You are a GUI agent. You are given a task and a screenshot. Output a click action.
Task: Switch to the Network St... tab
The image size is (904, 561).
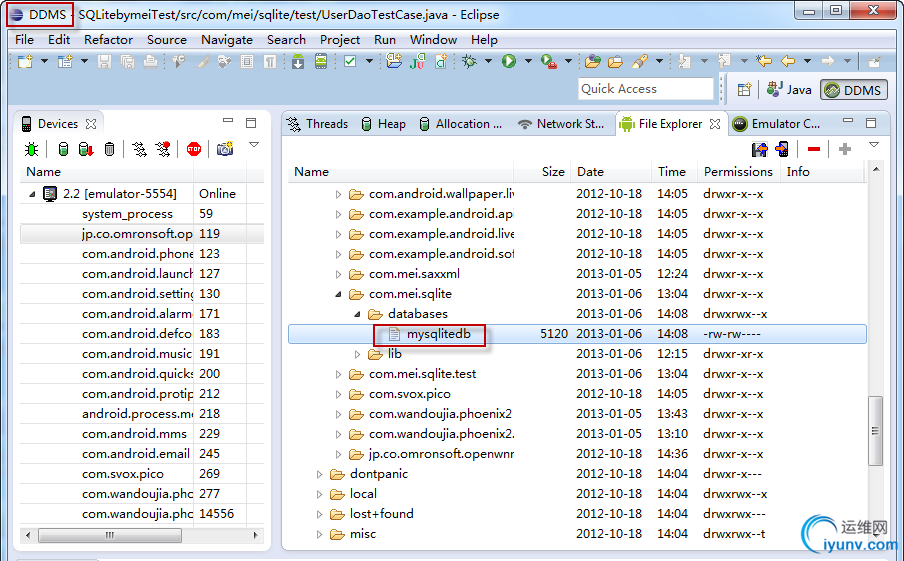point(562,124)
